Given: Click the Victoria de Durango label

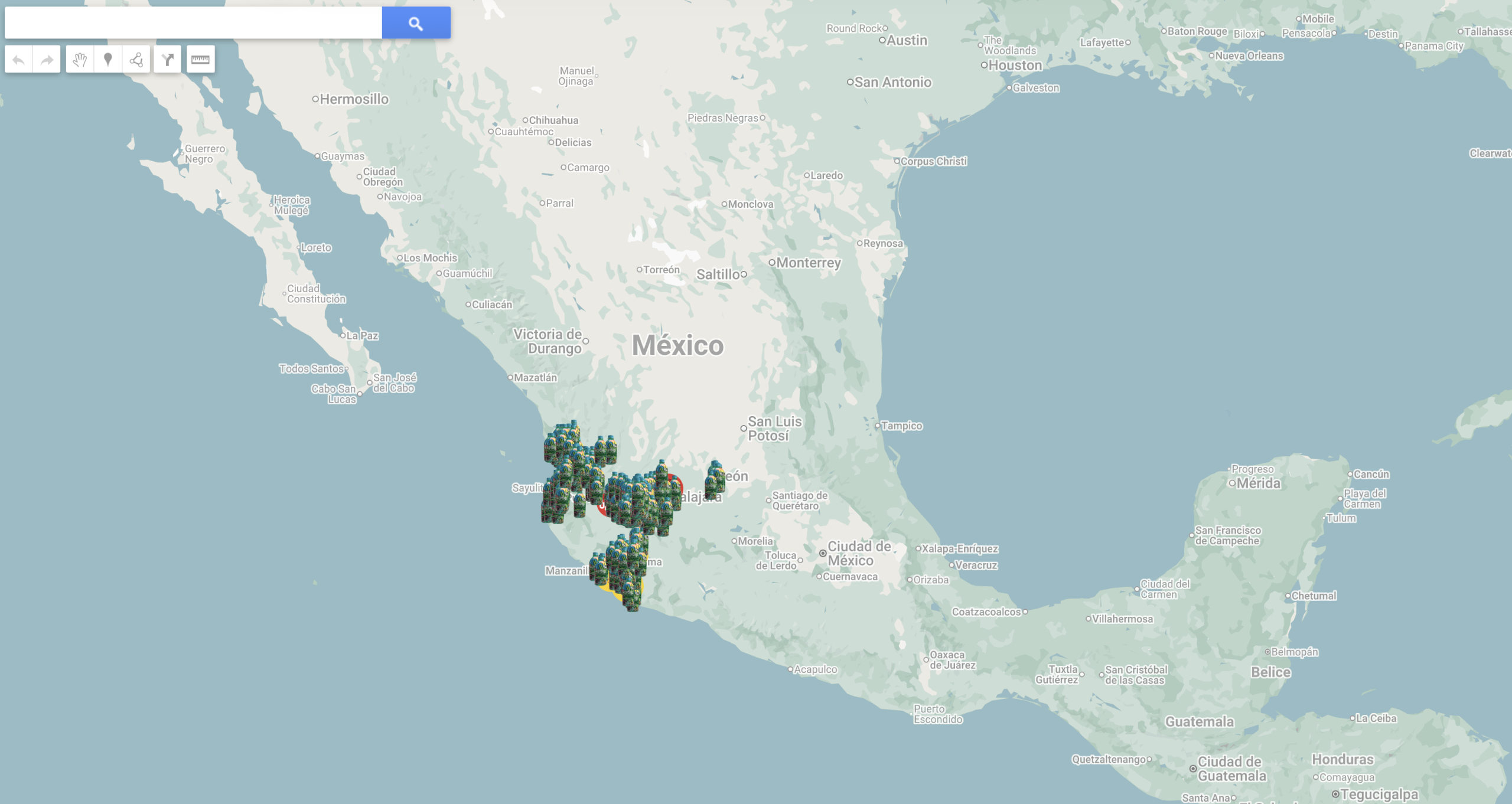Looking at the screenshot, I should [x=548, y=341].
